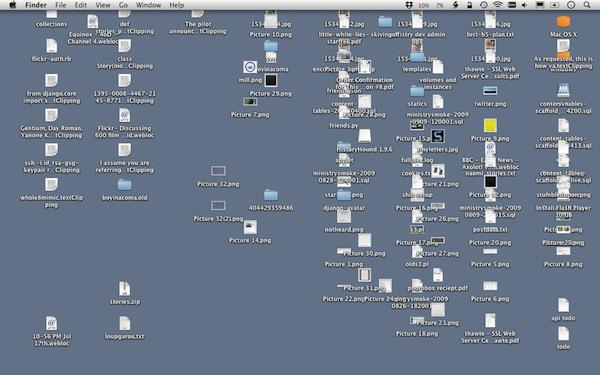Select the Picture 8.png icon
Image resolution: width=600 pixels, height=375 pixels.
563,251
